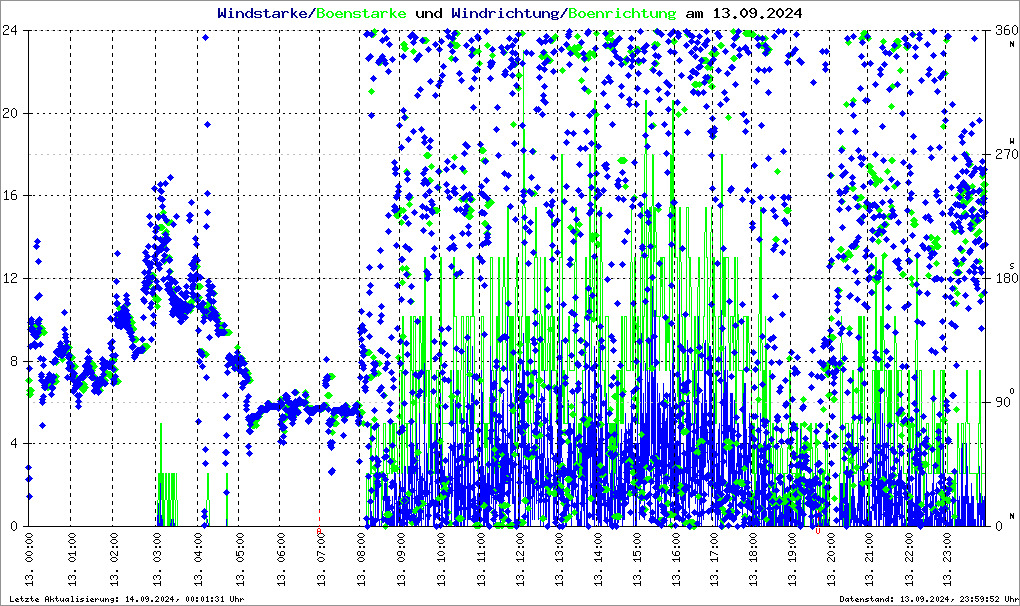Click the time label '13. 19:00'

[x=793, y=560]
